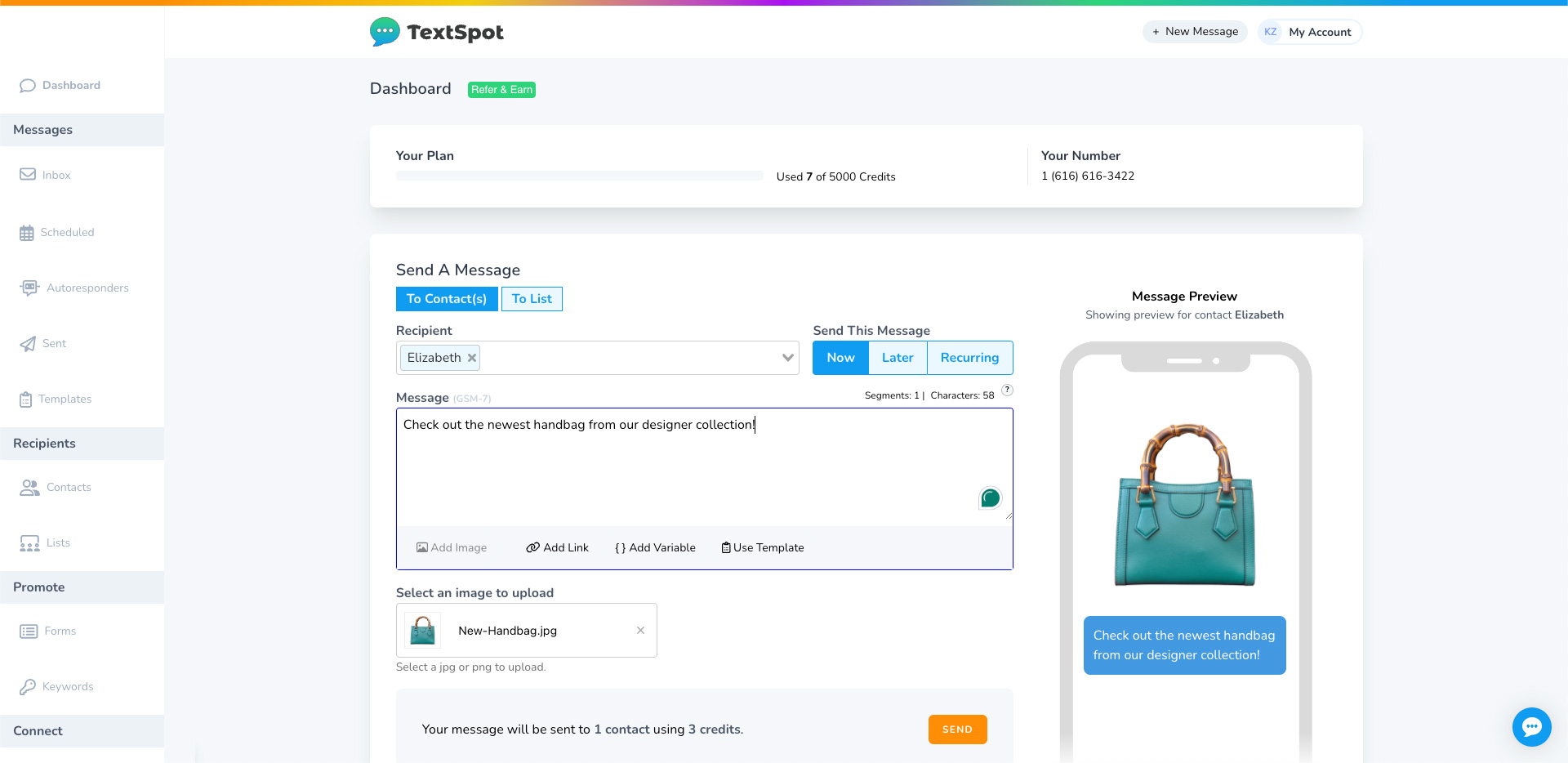Insert a link with Add Link icon

pos(534,547)
